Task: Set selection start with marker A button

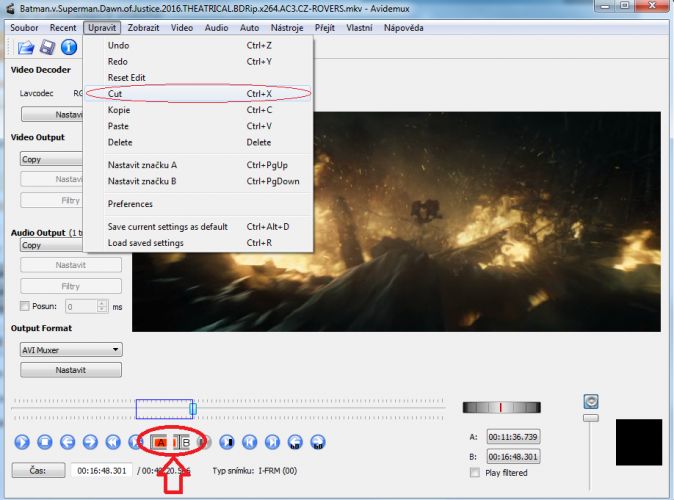Action: (160, 442)
